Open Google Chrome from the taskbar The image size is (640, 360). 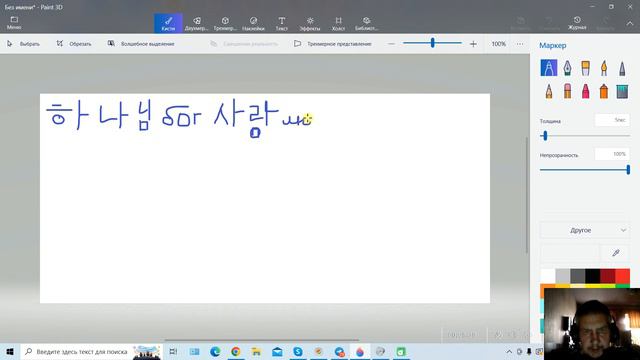pos(236,351)
